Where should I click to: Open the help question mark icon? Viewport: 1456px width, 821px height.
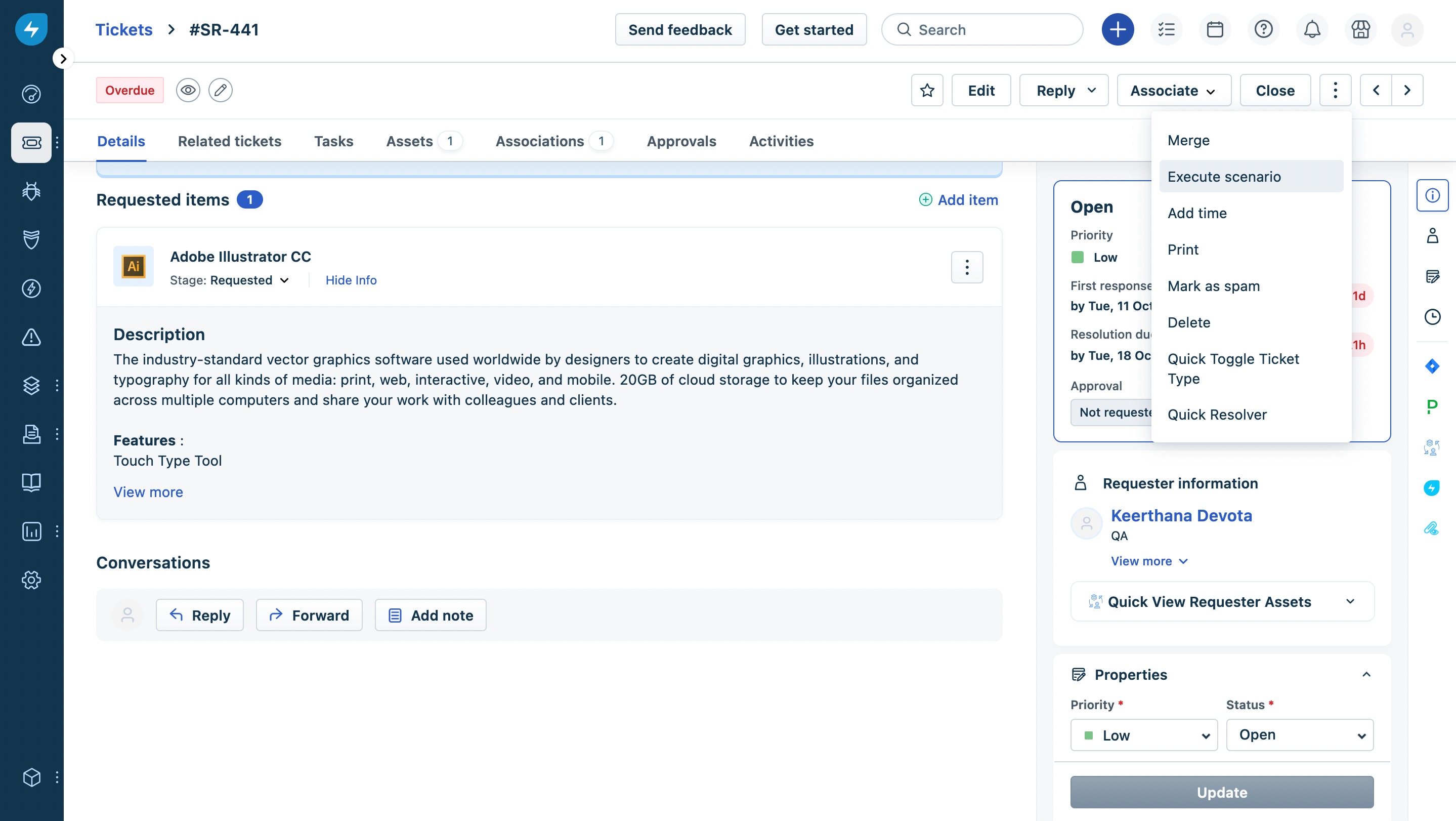(x=1263, y=29)
